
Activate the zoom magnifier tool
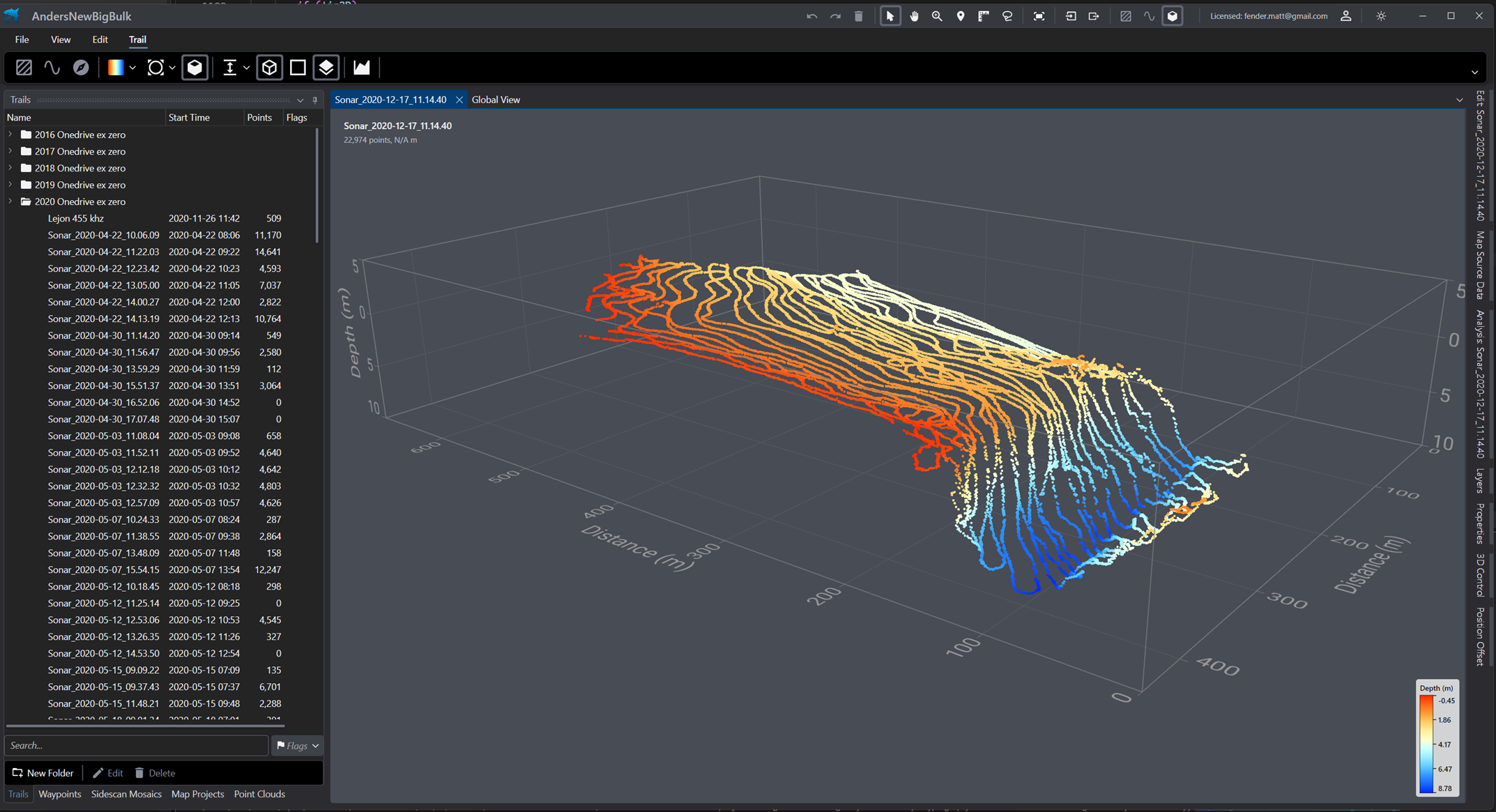click(937, 16)
